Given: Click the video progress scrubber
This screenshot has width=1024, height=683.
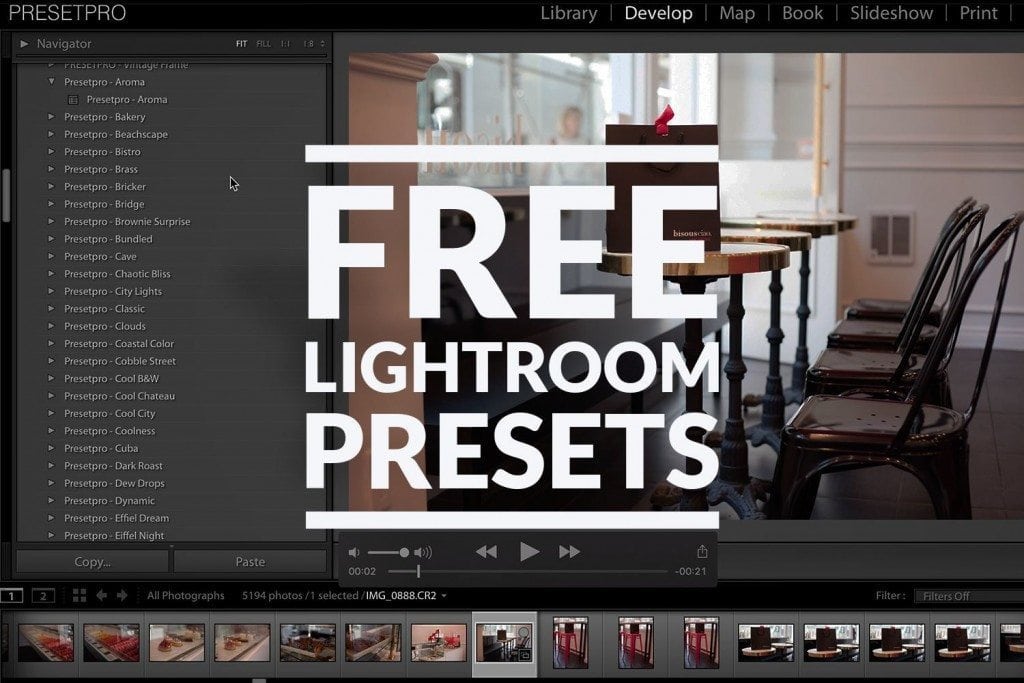Looking at the screenshot, I should (x=418, y=571).
